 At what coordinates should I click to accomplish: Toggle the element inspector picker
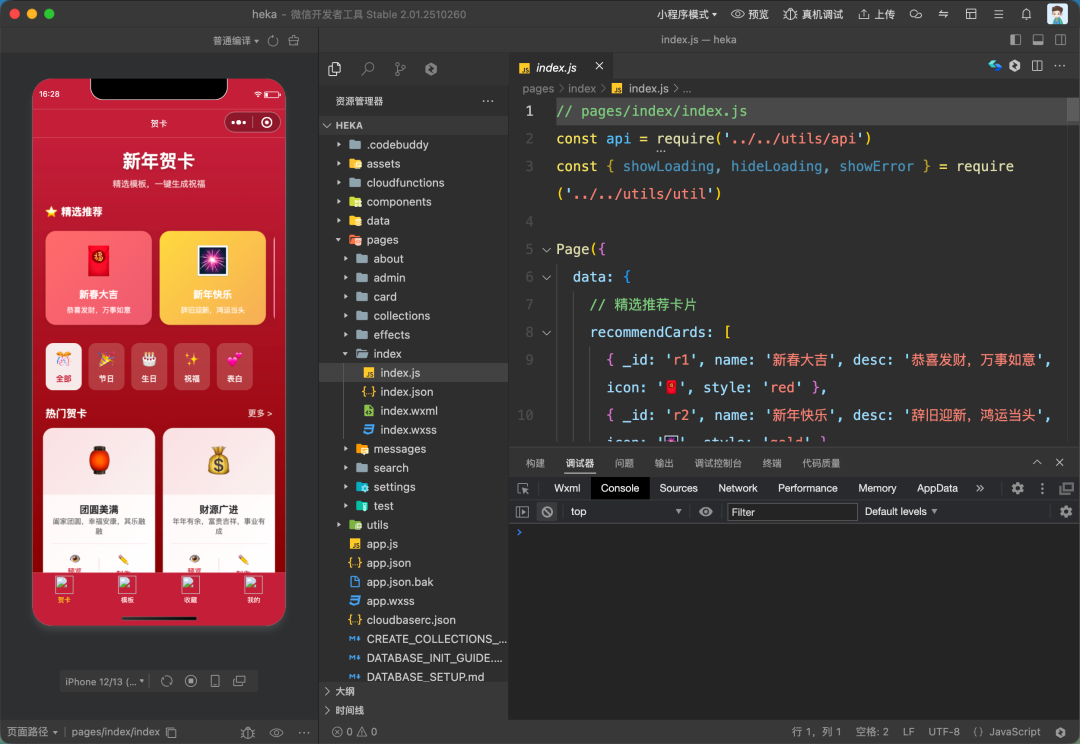click(523, 488)
